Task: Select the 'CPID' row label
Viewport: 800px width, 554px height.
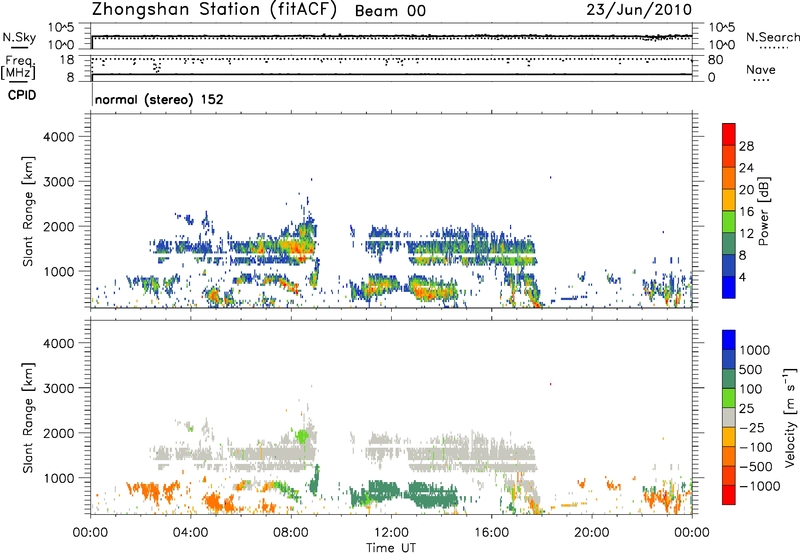Action: click(22, 95)
